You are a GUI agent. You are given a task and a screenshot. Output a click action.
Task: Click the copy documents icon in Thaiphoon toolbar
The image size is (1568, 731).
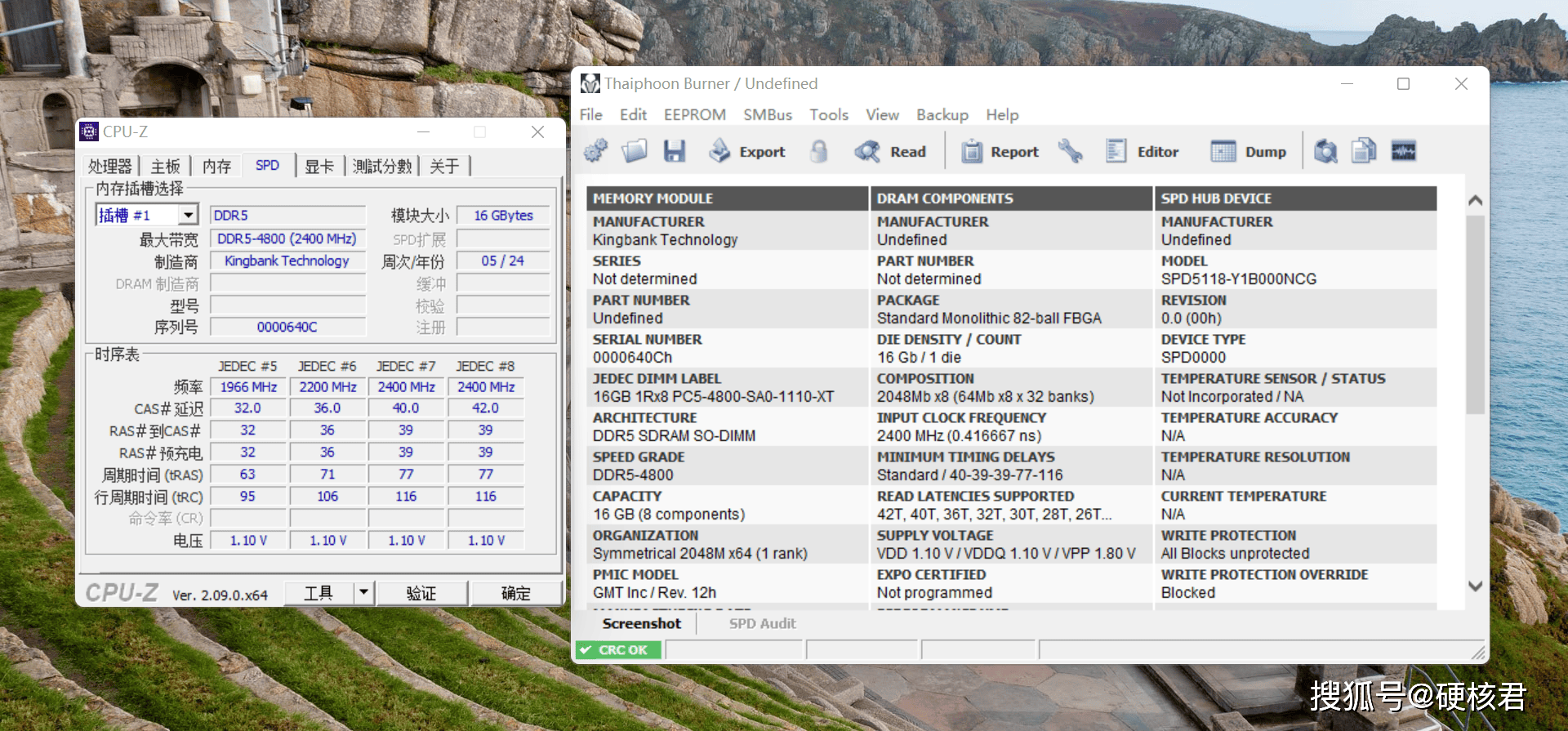1364,151
